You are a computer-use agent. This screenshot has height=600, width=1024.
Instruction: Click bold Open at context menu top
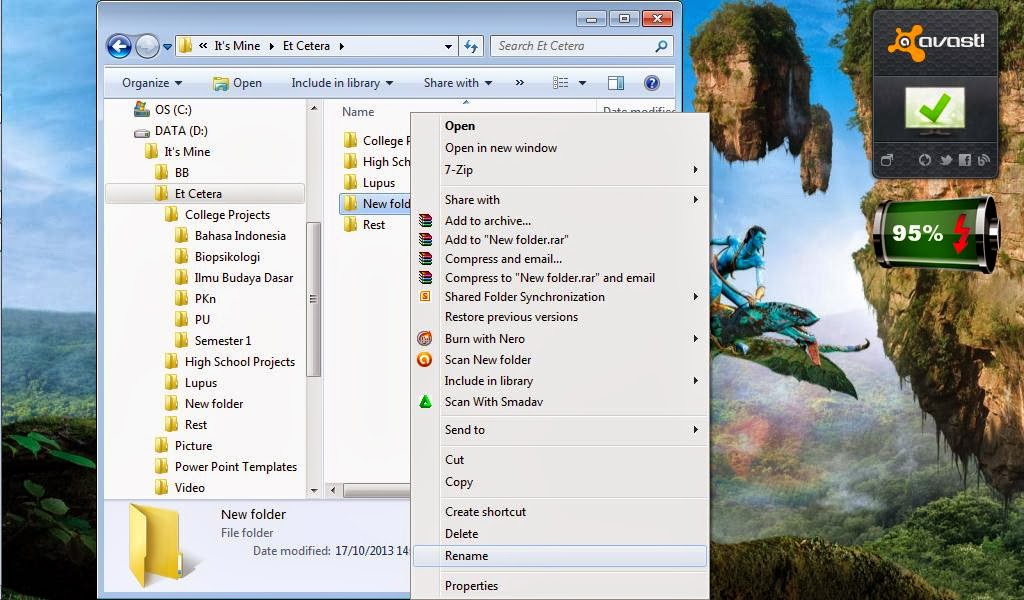tap(460, 126)
